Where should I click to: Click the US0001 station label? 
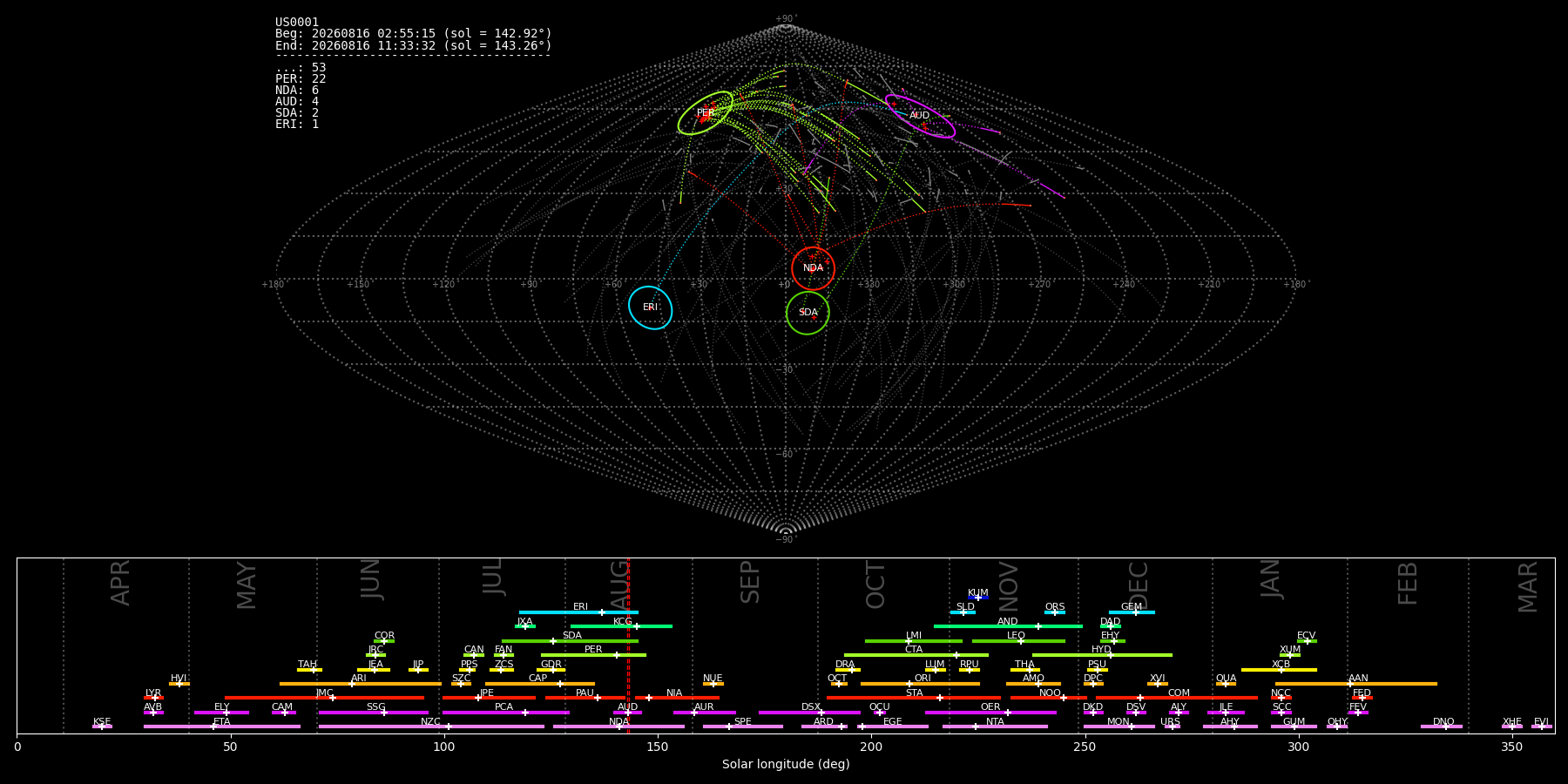(x=297, y=23)
